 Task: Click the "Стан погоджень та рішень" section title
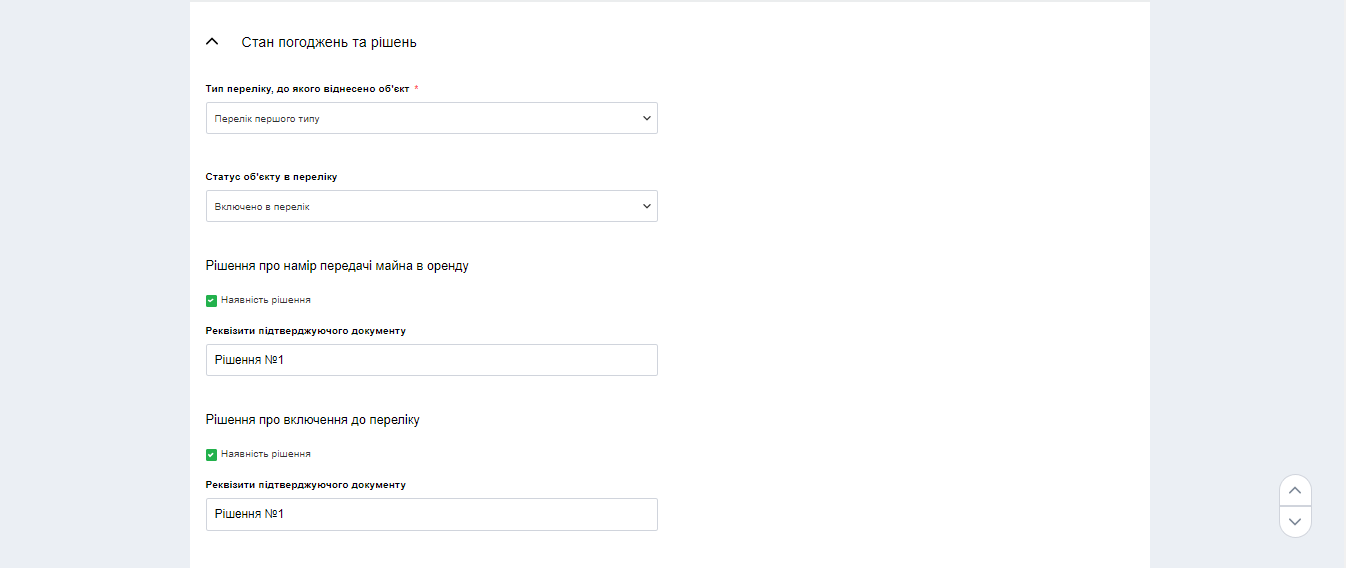329,42
